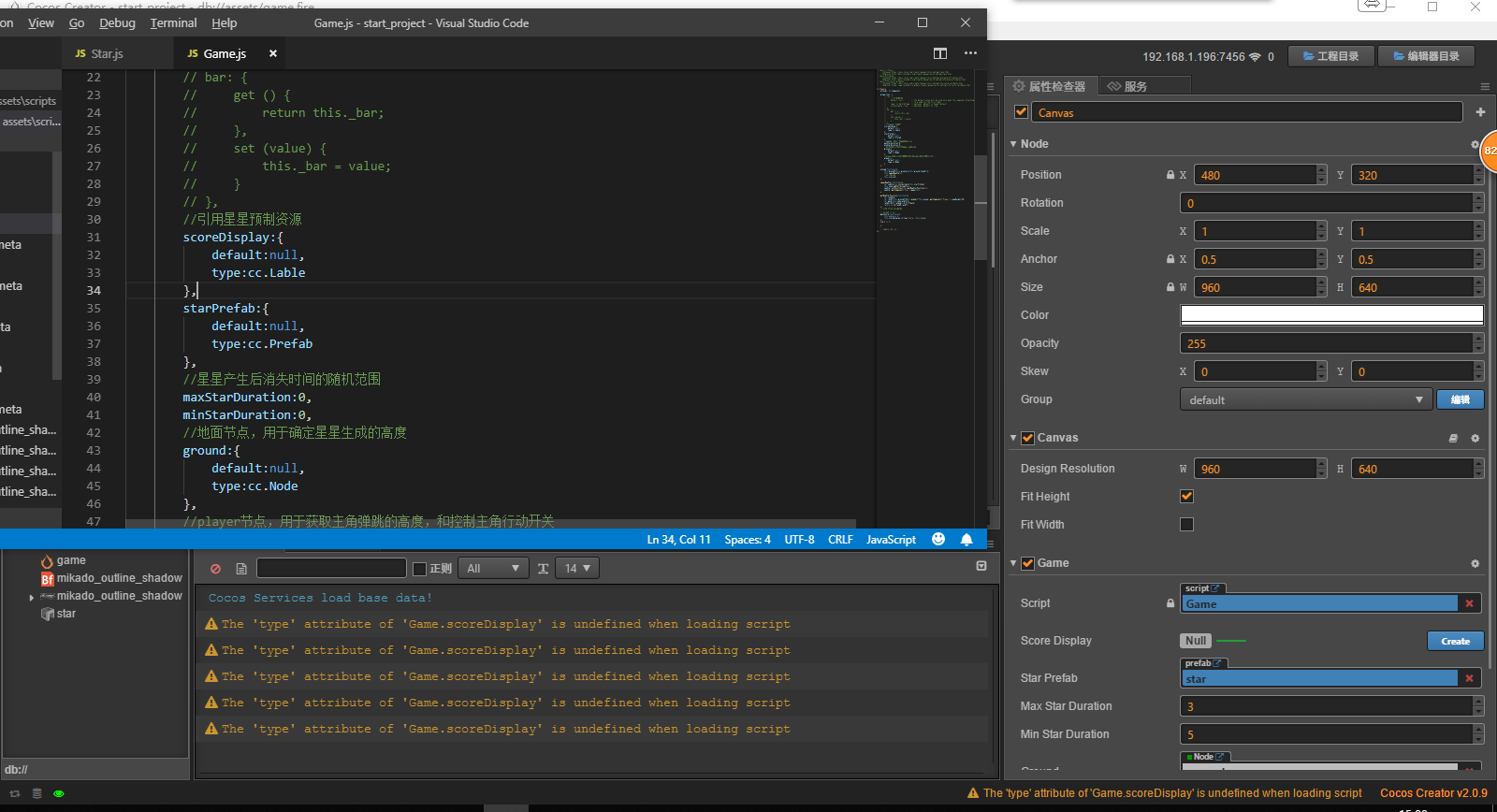Viewport: 1497px width, 812px height.
Task: Open VS Code notifications bell
Action: pos(967,540)
